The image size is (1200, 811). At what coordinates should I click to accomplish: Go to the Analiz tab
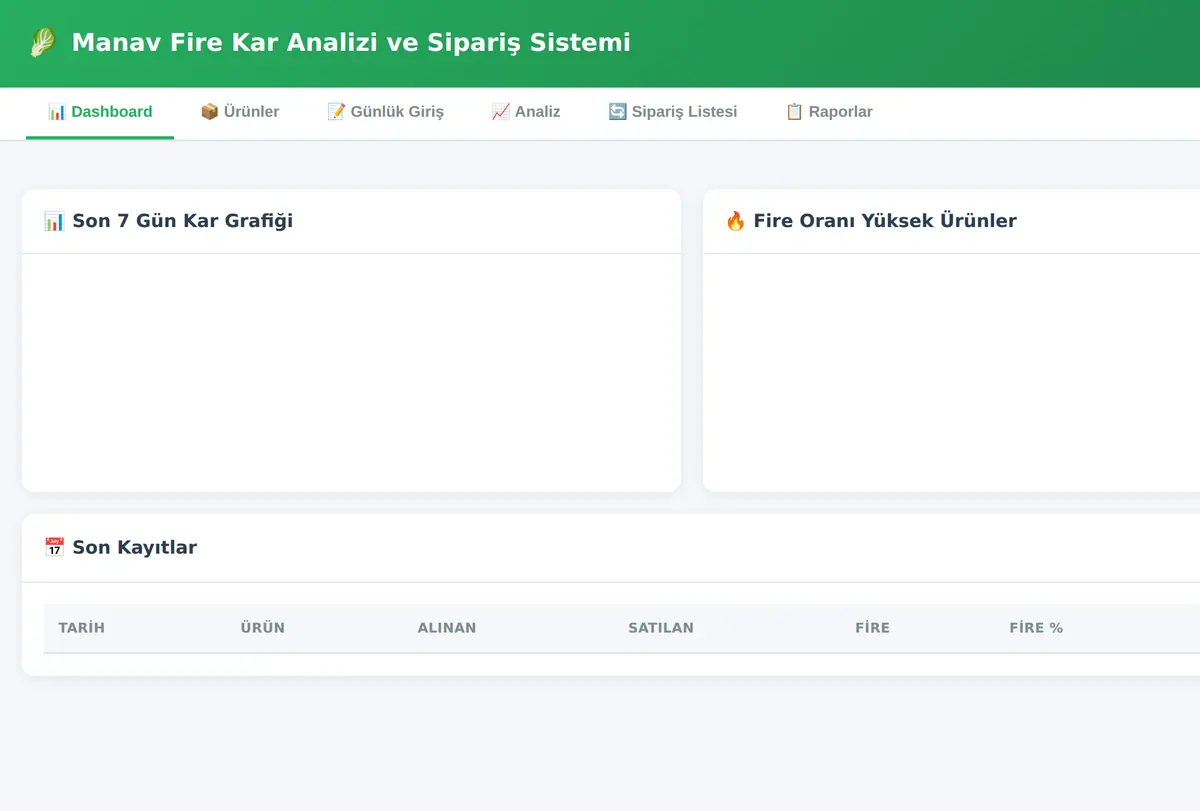pyautogui.click(x=526, y=112)
